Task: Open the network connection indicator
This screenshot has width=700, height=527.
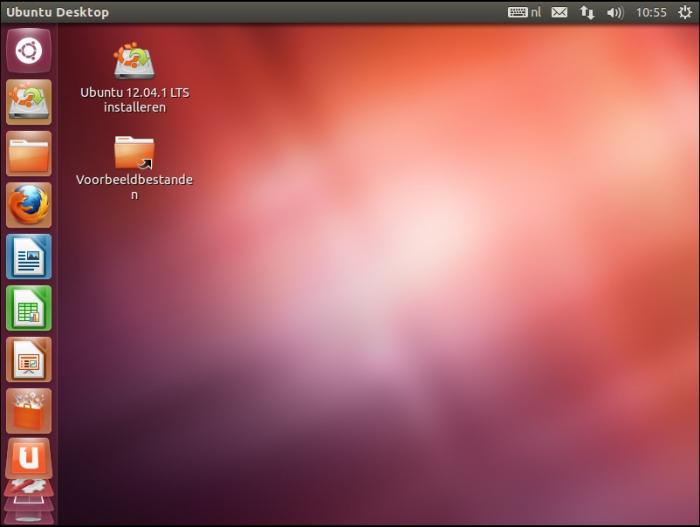Action: [587, 12]
